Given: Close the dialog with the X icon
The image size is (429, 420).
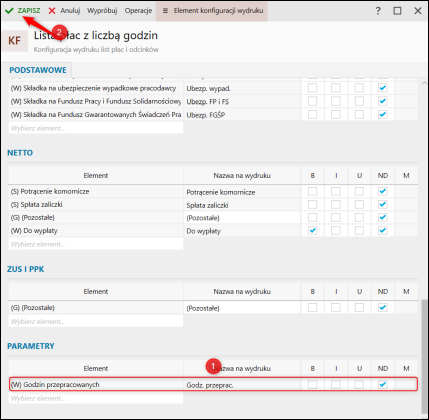Looking at the screenshot, I should tap(418, 11).
